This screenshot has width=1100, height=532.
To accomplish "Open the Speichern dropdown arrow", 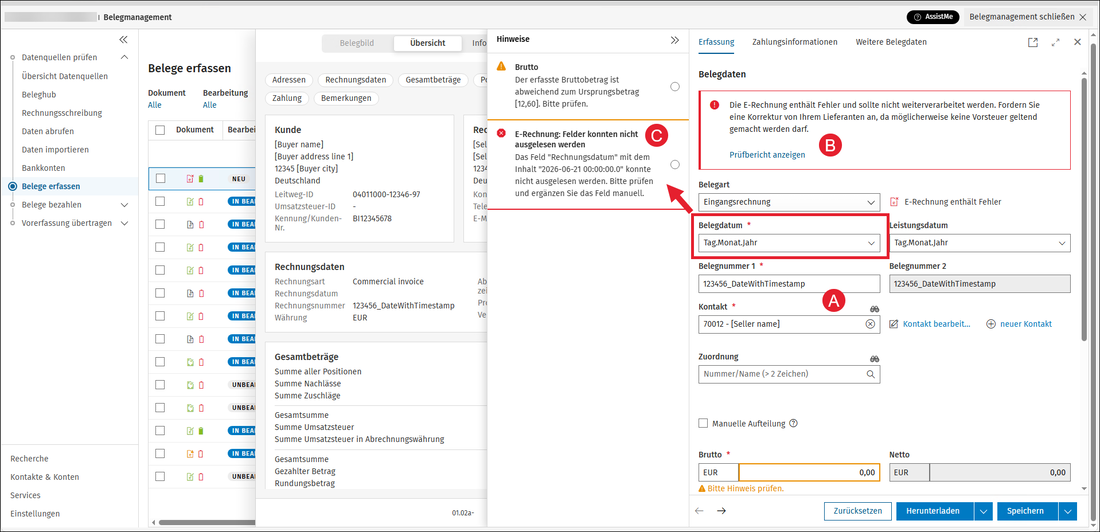I will coord(1068,511).
